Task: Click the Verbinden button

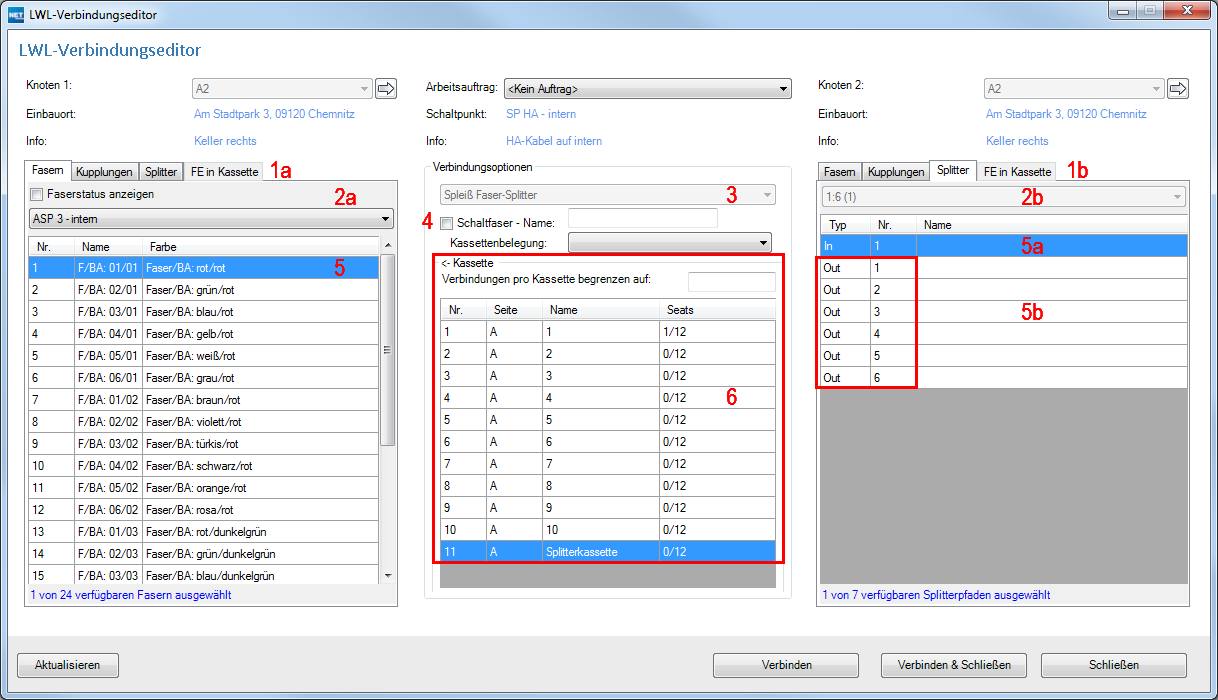Action: (x=786, y=665)
